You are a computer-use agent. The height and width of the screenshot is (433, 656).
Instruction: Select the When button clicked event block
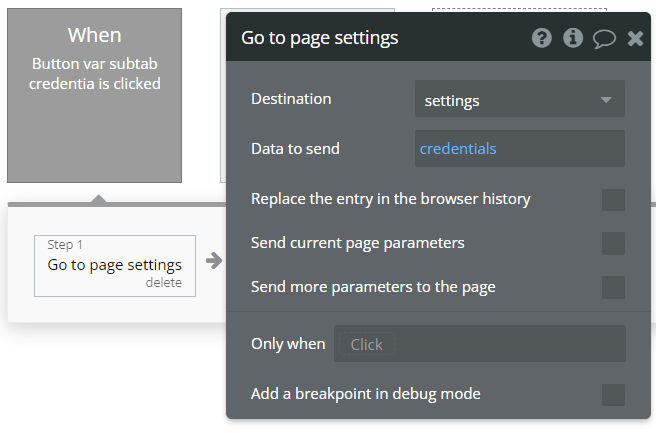[x=95, y=95]
